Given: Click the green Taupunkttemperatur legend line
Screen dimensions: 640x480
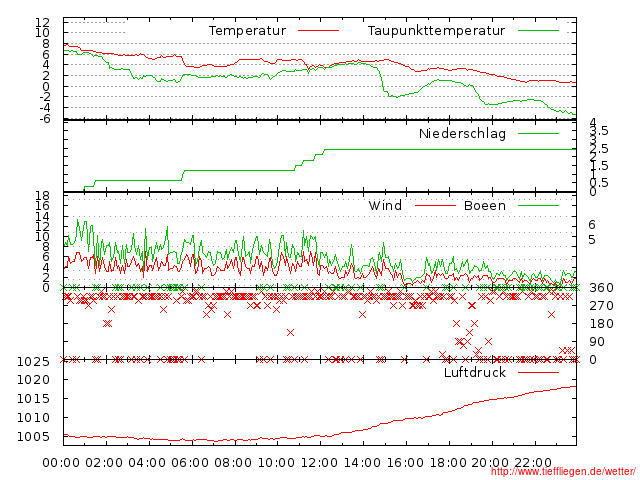Looking at the screenshot, I should pos(538,31).
